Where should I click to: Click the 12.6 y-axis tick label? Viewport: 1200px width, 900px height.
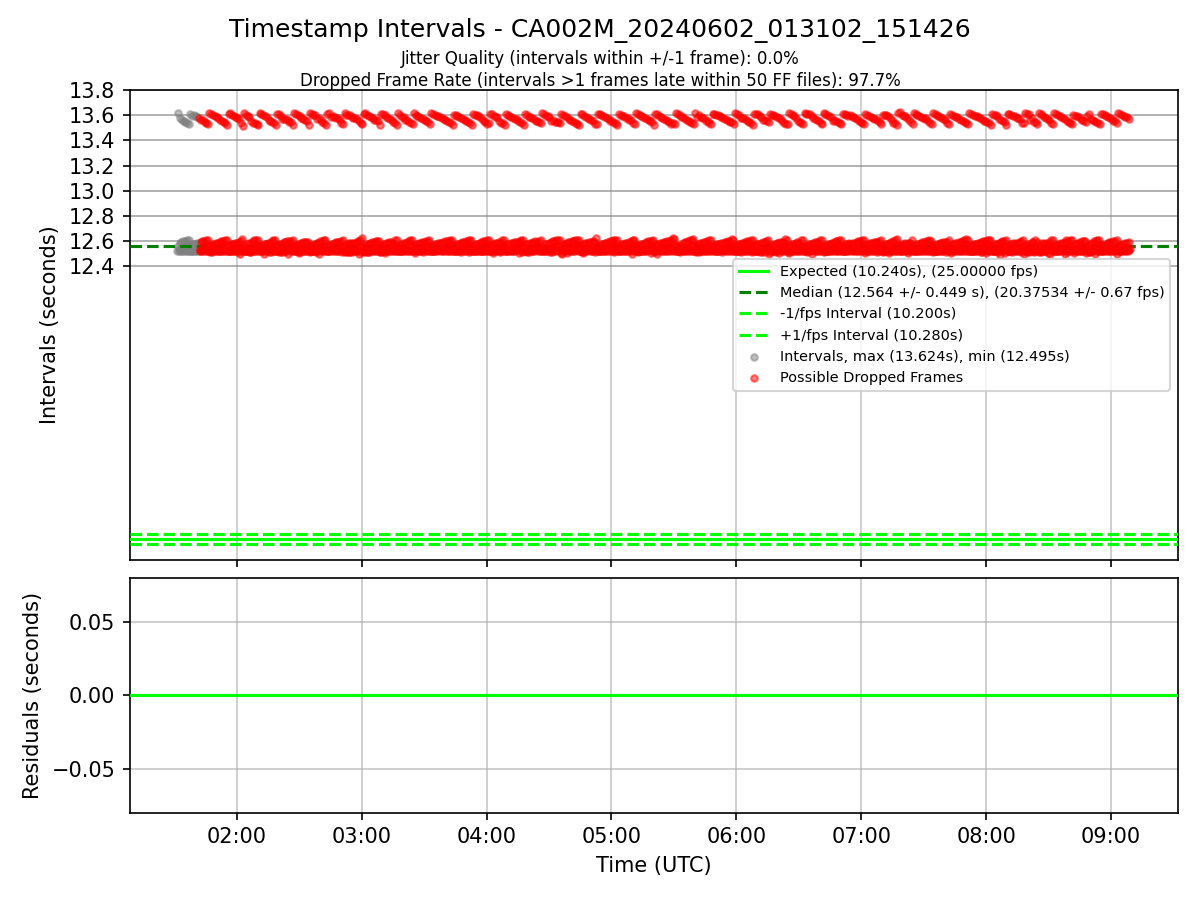90,242
